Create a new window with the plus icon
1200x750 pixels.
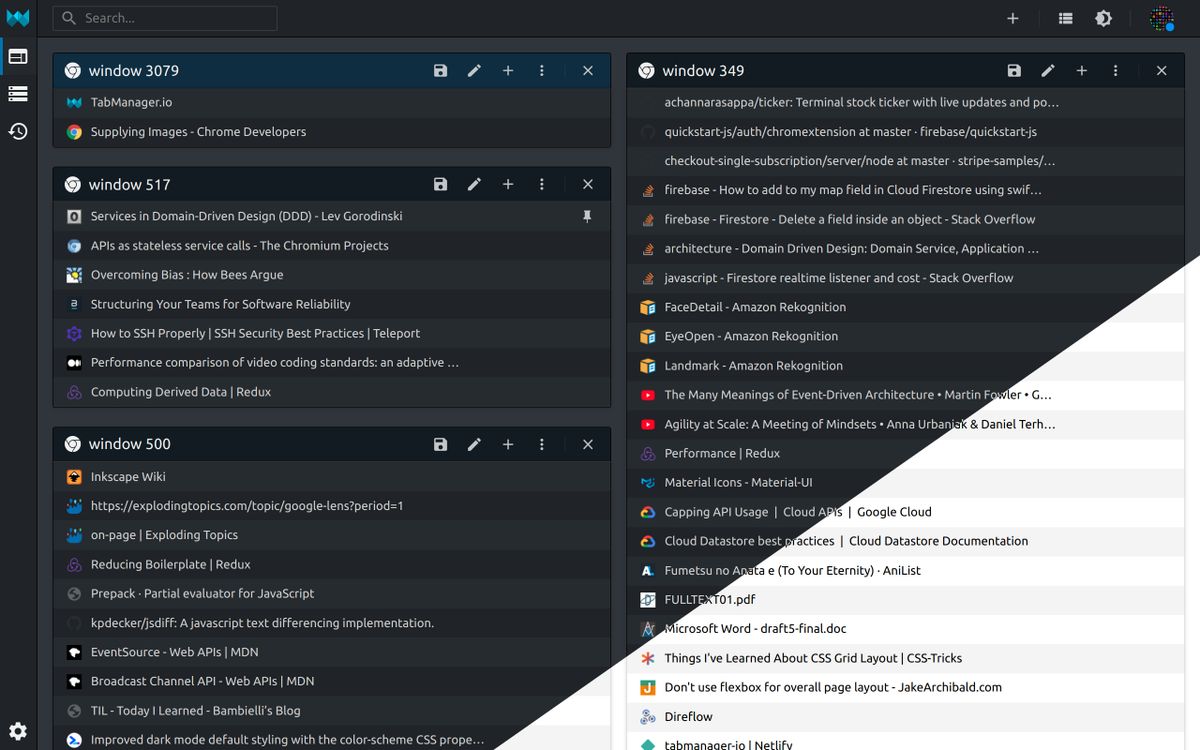pyautogui.click(x=1012, y=18)
